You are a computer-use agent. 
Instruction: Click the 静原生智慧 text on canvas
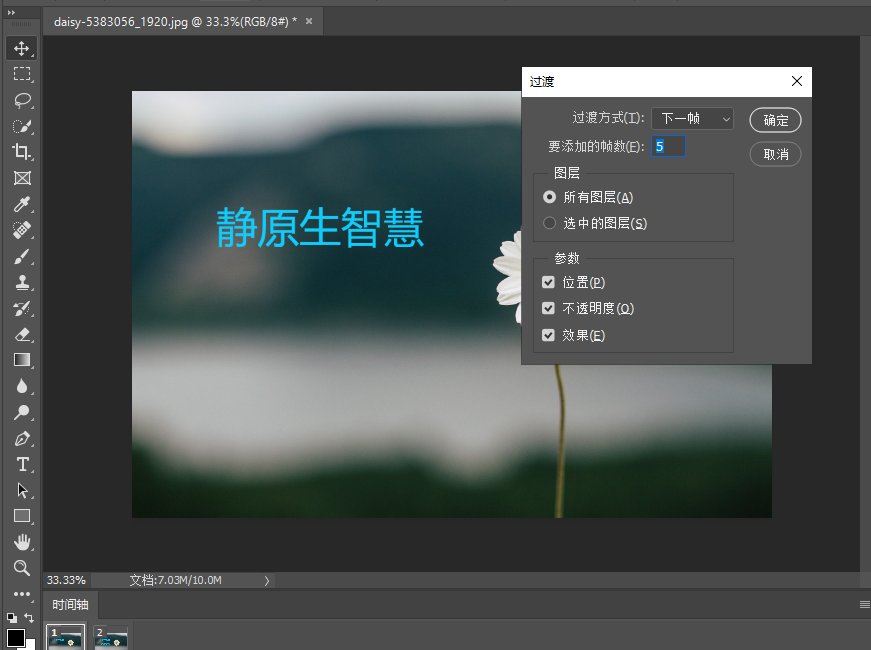[320, 227]
